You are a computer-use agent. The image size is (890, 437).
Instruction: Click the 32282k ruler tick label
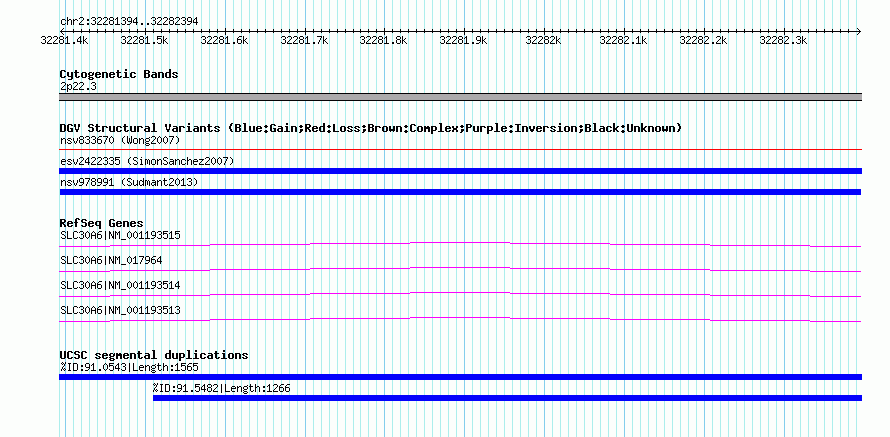[x=544, y=41]
